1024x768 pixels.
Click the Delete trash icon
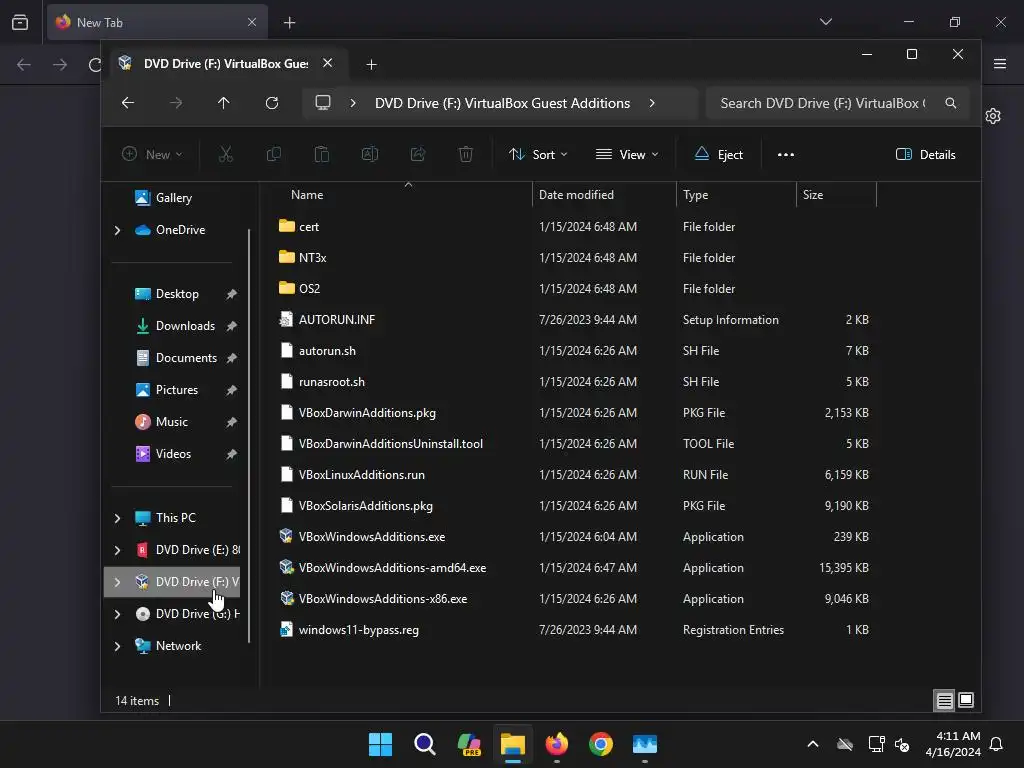click(x=466, y=154)
